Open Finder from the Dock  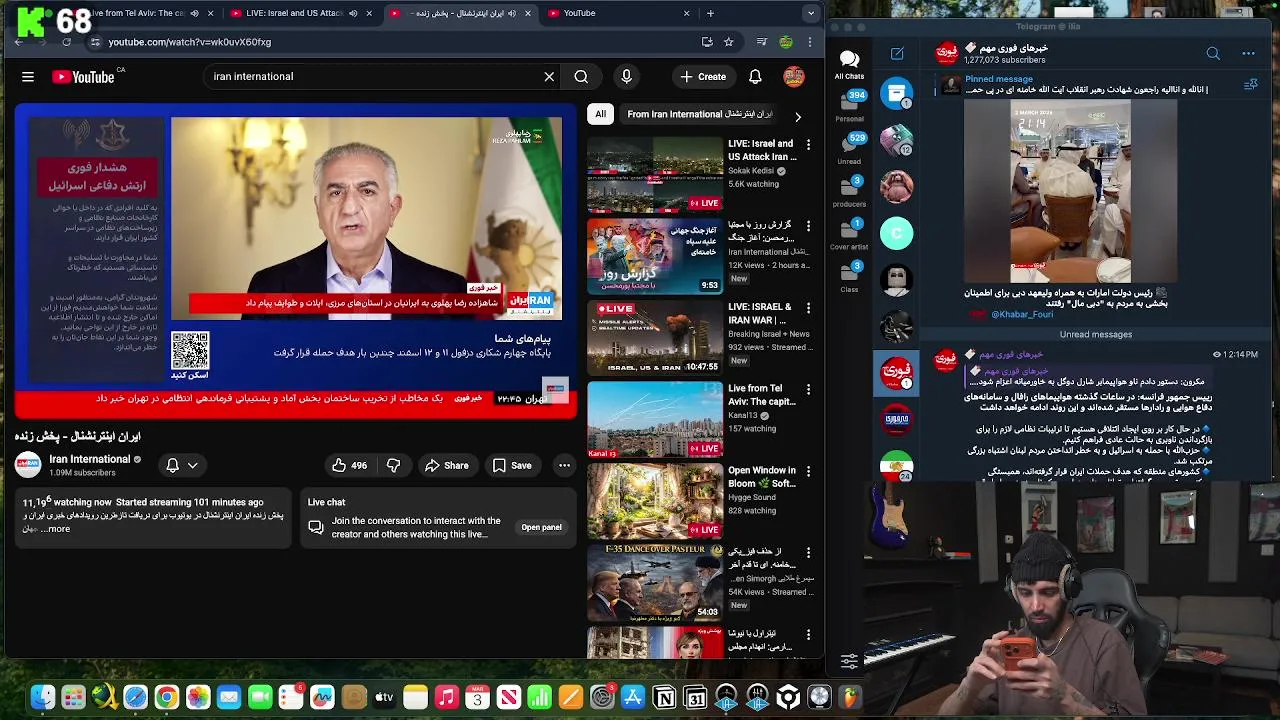coord(42,697)
